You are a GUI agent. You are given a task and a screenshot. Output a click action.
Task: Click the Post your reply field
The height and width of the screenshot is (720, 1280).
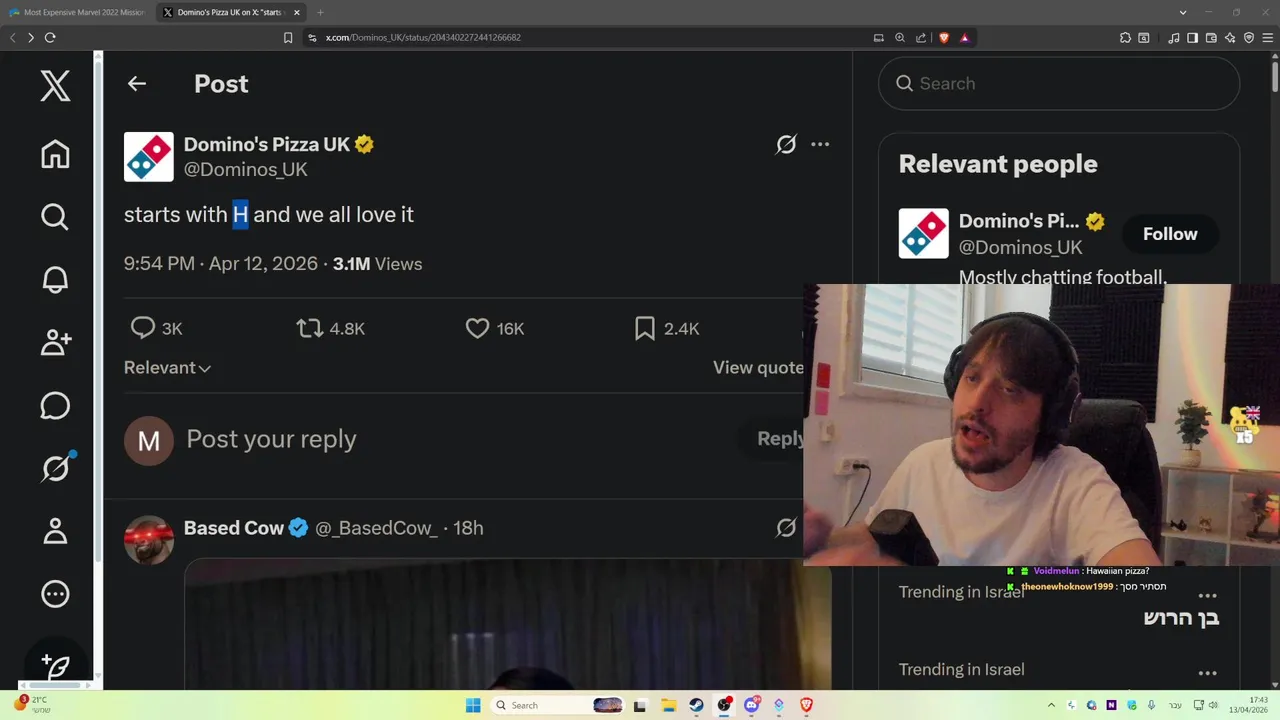[x=271, y=439]
